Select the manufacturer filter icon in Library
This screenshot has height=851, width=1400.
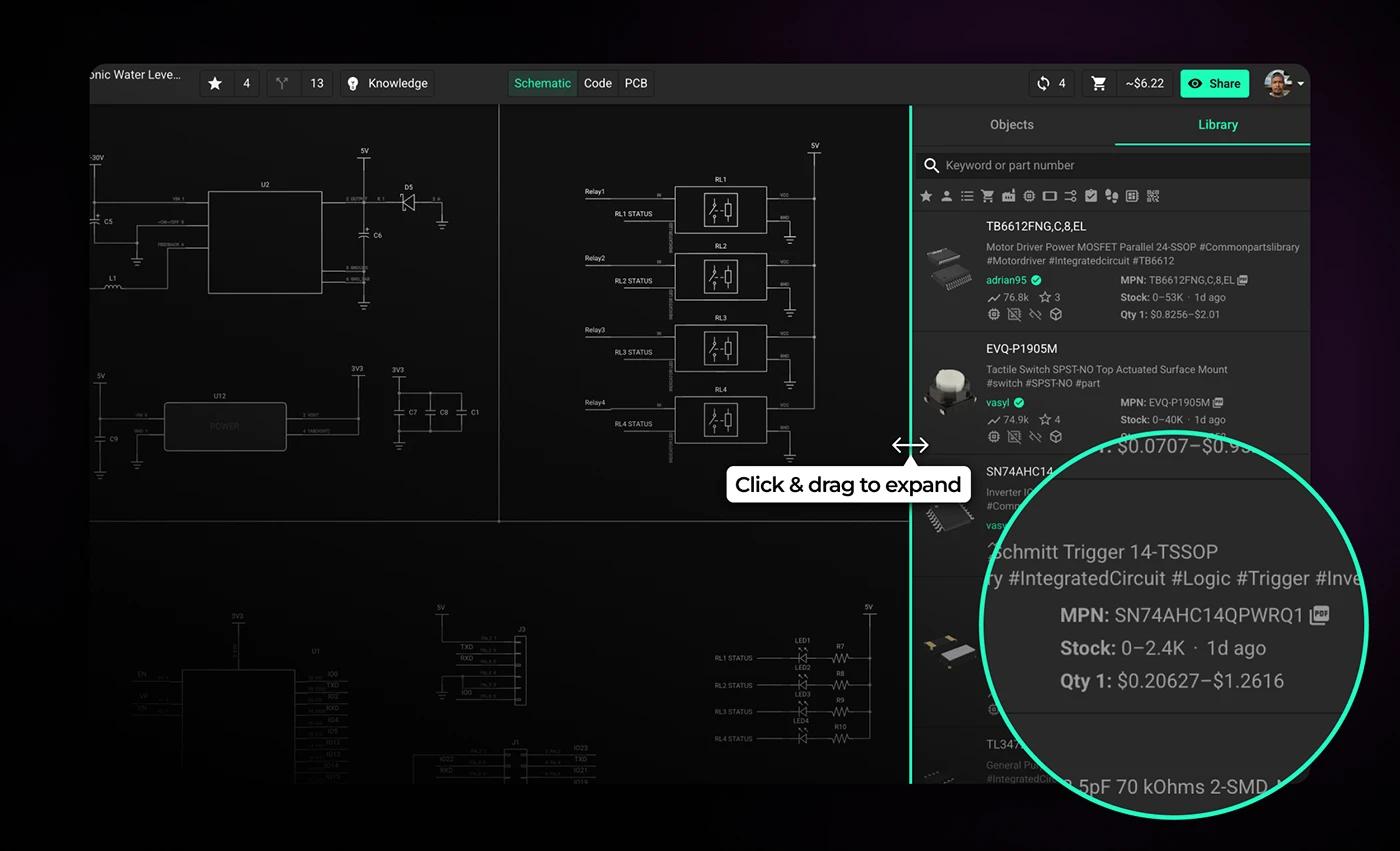click(1008, 196)
